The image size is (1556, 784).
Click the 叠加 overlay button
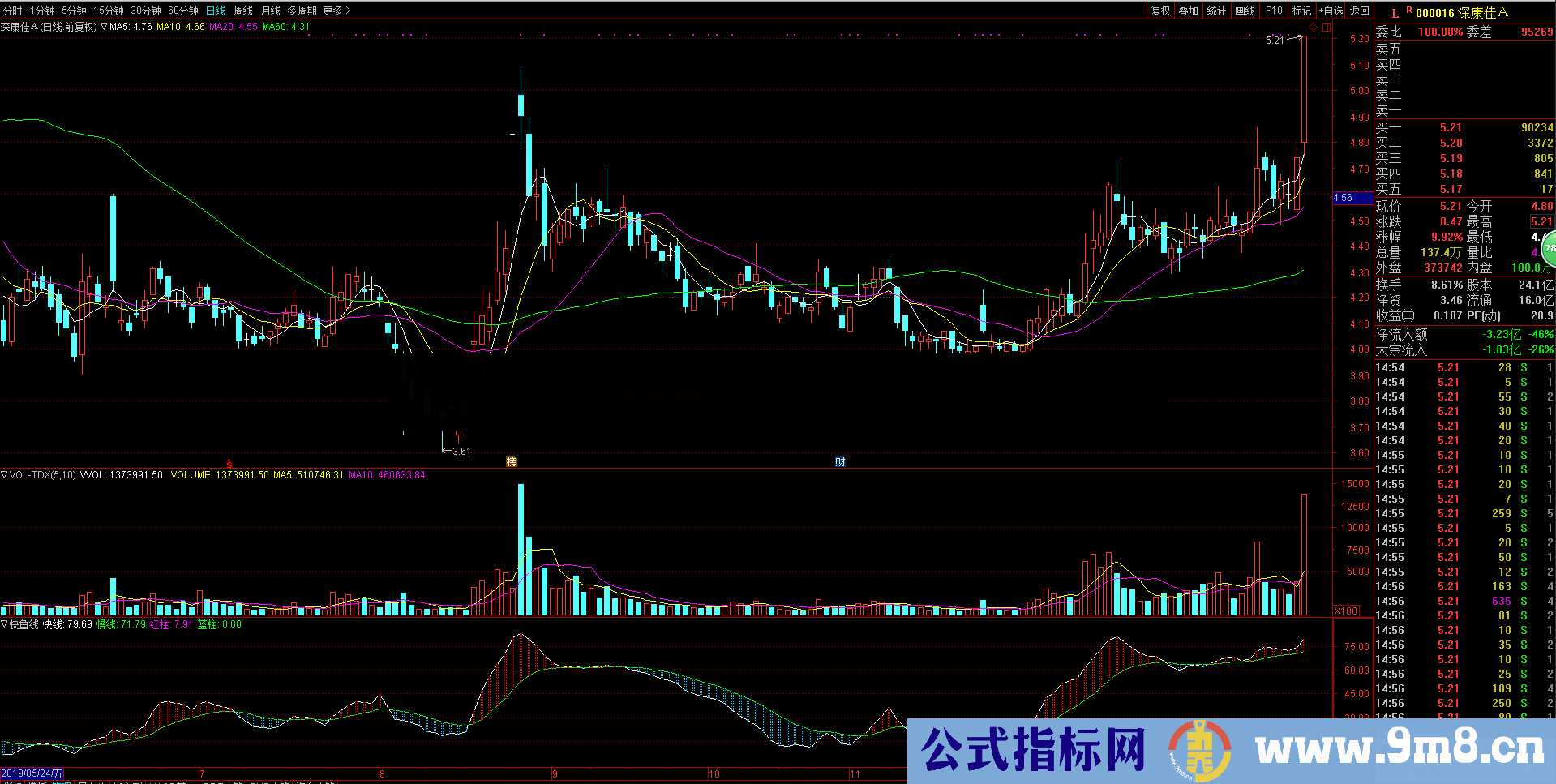point(1188,11)
